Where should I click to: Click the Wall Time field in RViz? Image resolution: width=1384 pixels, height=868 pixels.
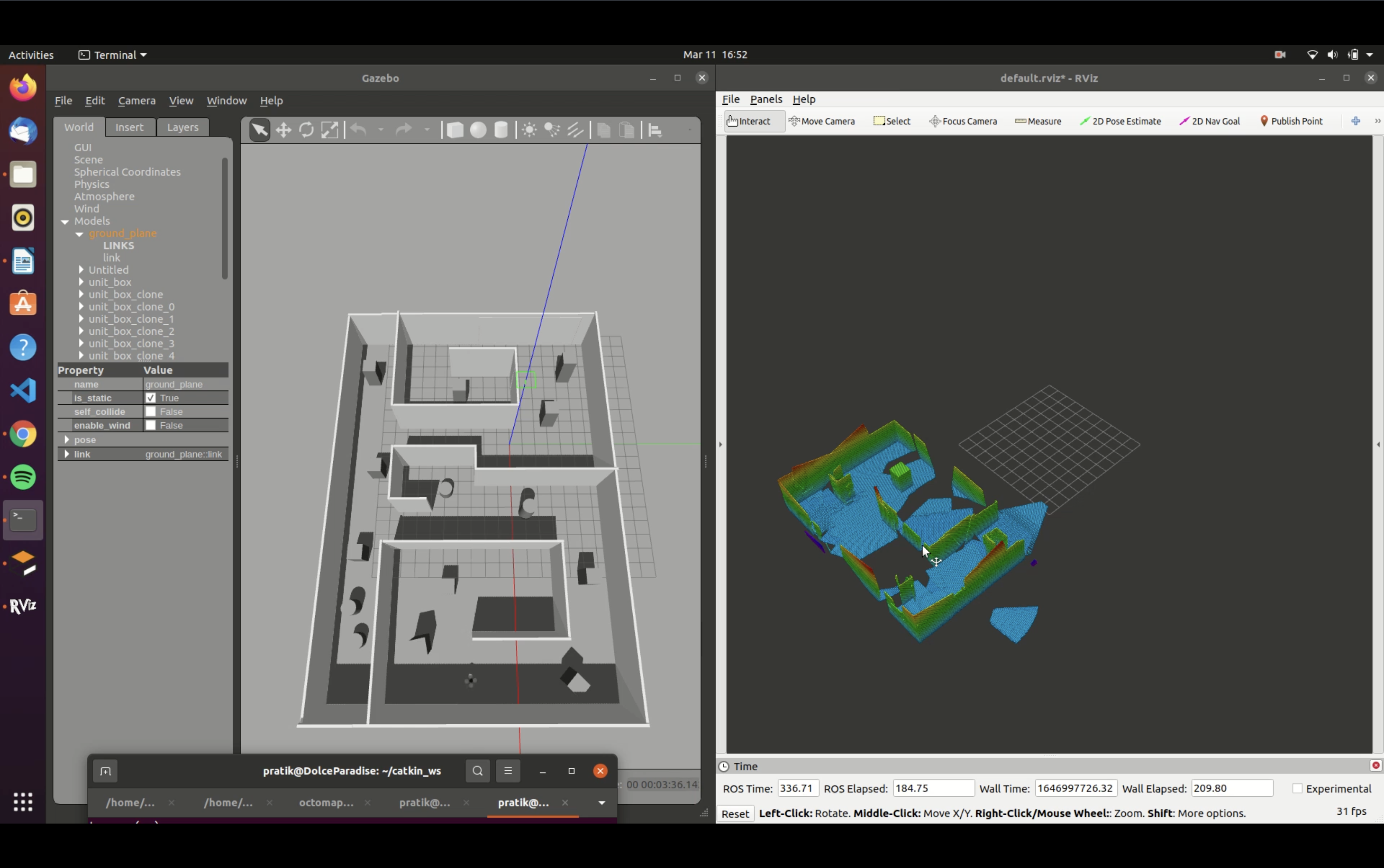[x=1076, y=789]
